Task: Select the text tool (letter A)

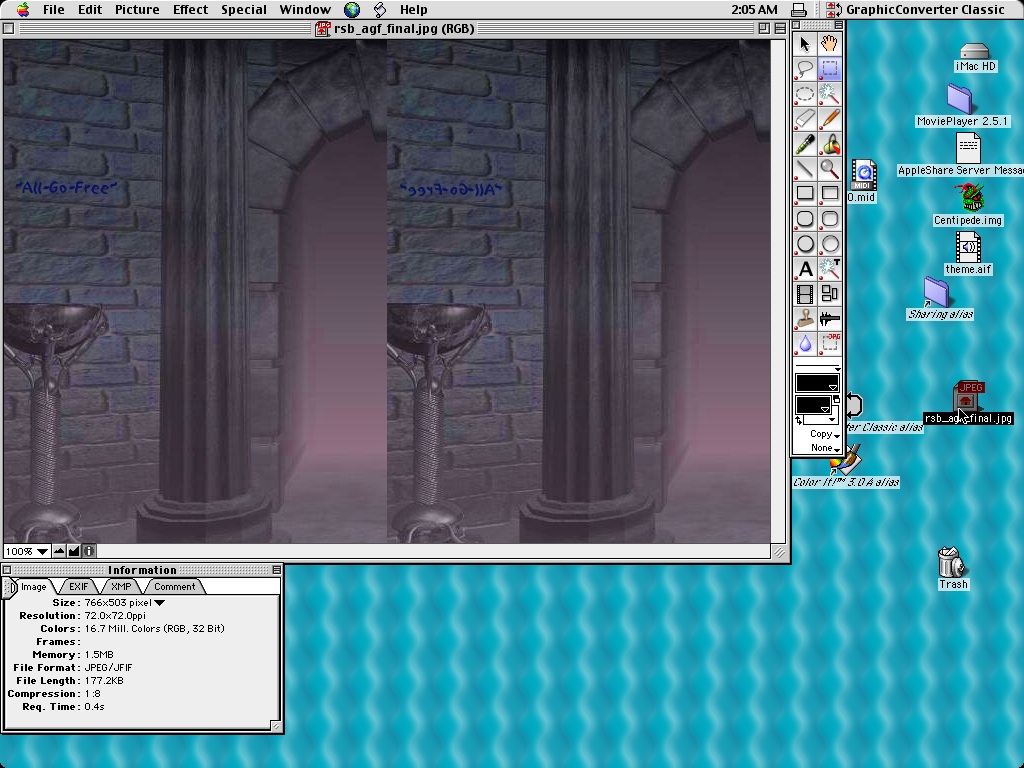Action: (x=805, y=268)
